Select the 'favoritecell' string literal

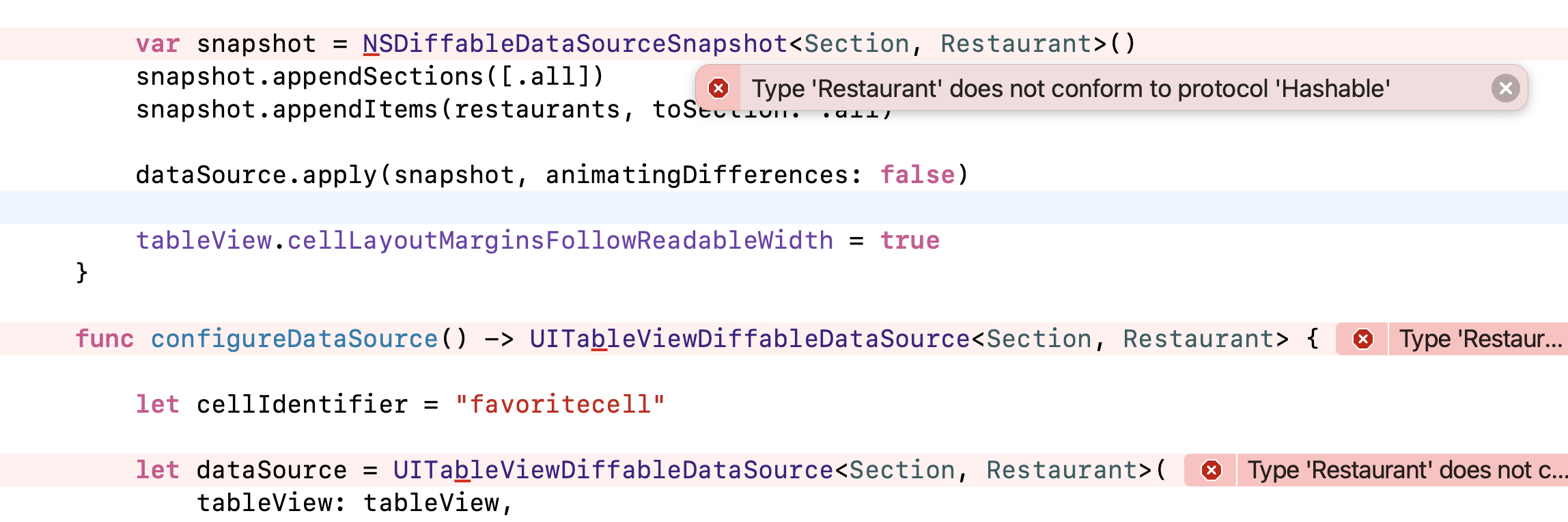point(560,404)
